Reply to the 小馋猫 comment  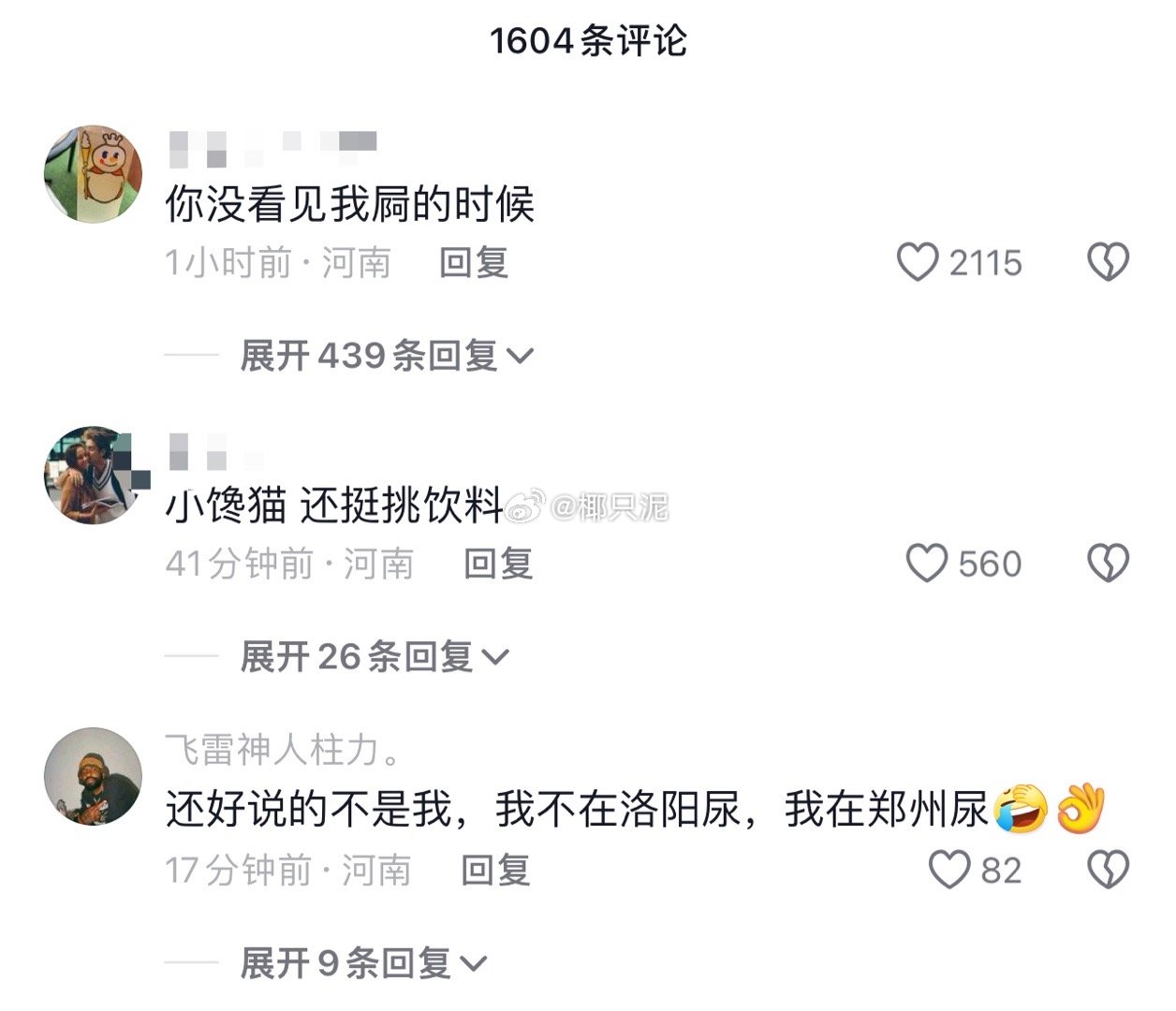pyautogui.click(x=498, y=564)
